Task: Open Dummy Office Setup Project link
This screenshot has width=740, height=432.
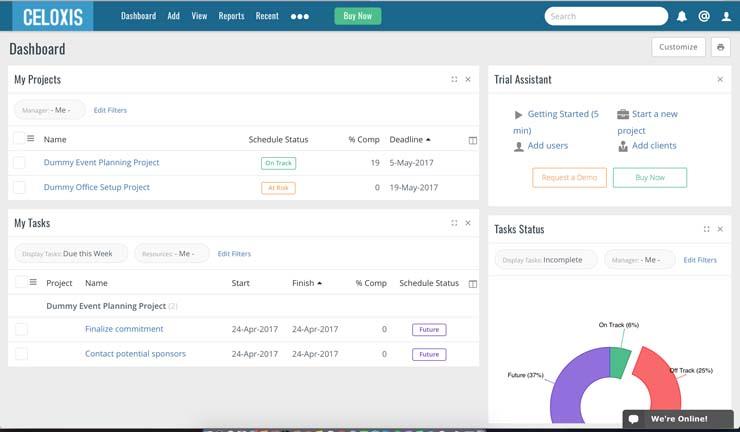Action: click(97, 187)
